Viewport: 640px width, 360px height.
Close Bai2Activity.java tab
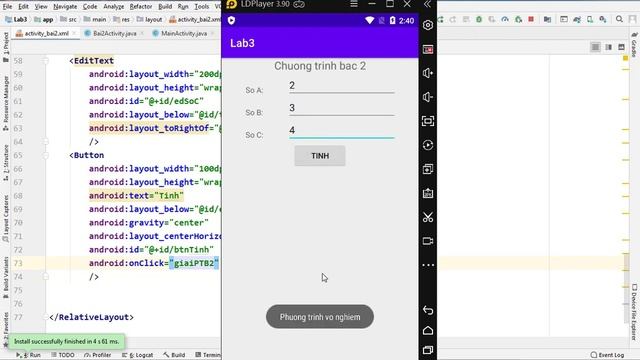click(142, 33)
